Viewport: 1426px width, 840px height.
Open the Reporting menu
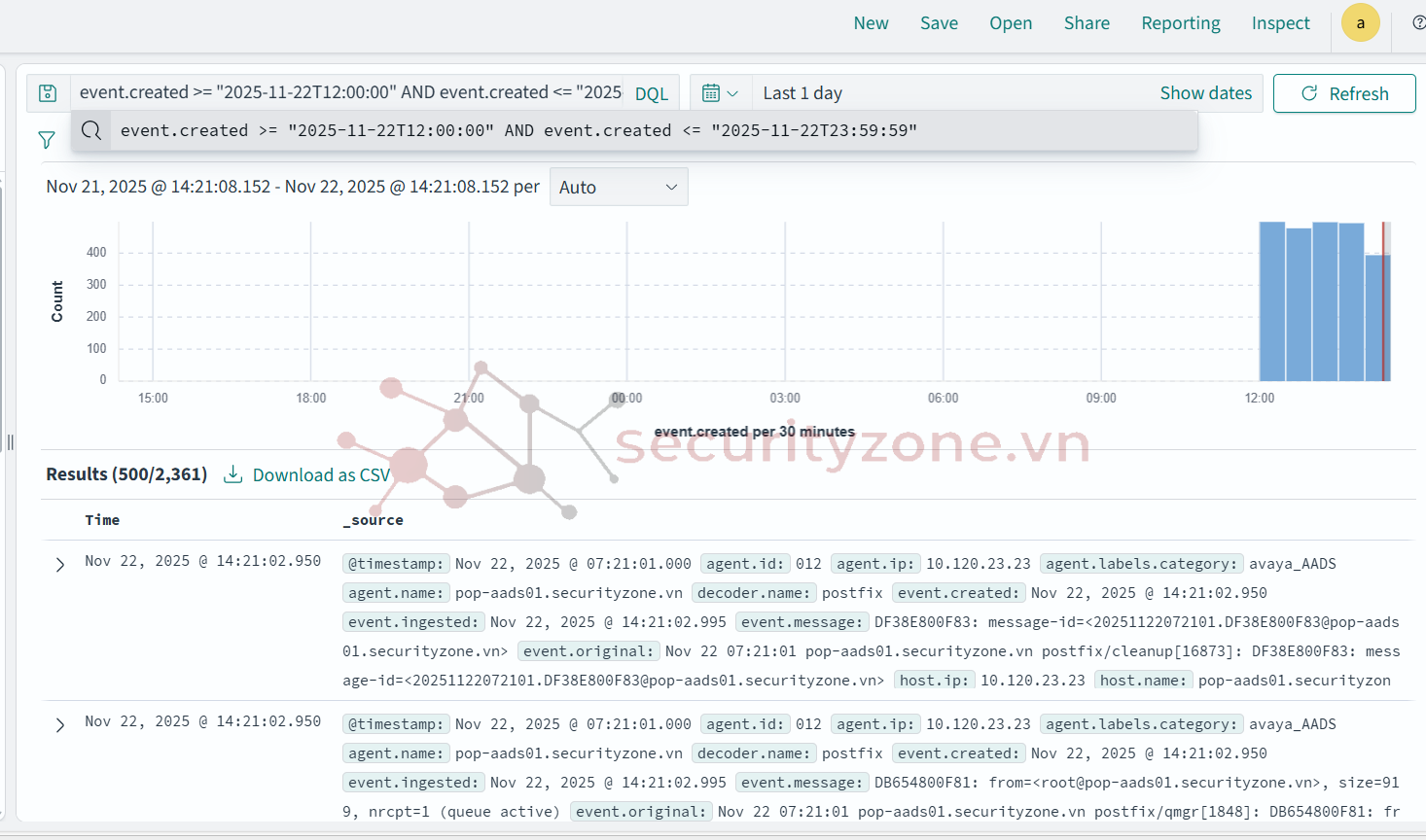[x=1180, y=23]
